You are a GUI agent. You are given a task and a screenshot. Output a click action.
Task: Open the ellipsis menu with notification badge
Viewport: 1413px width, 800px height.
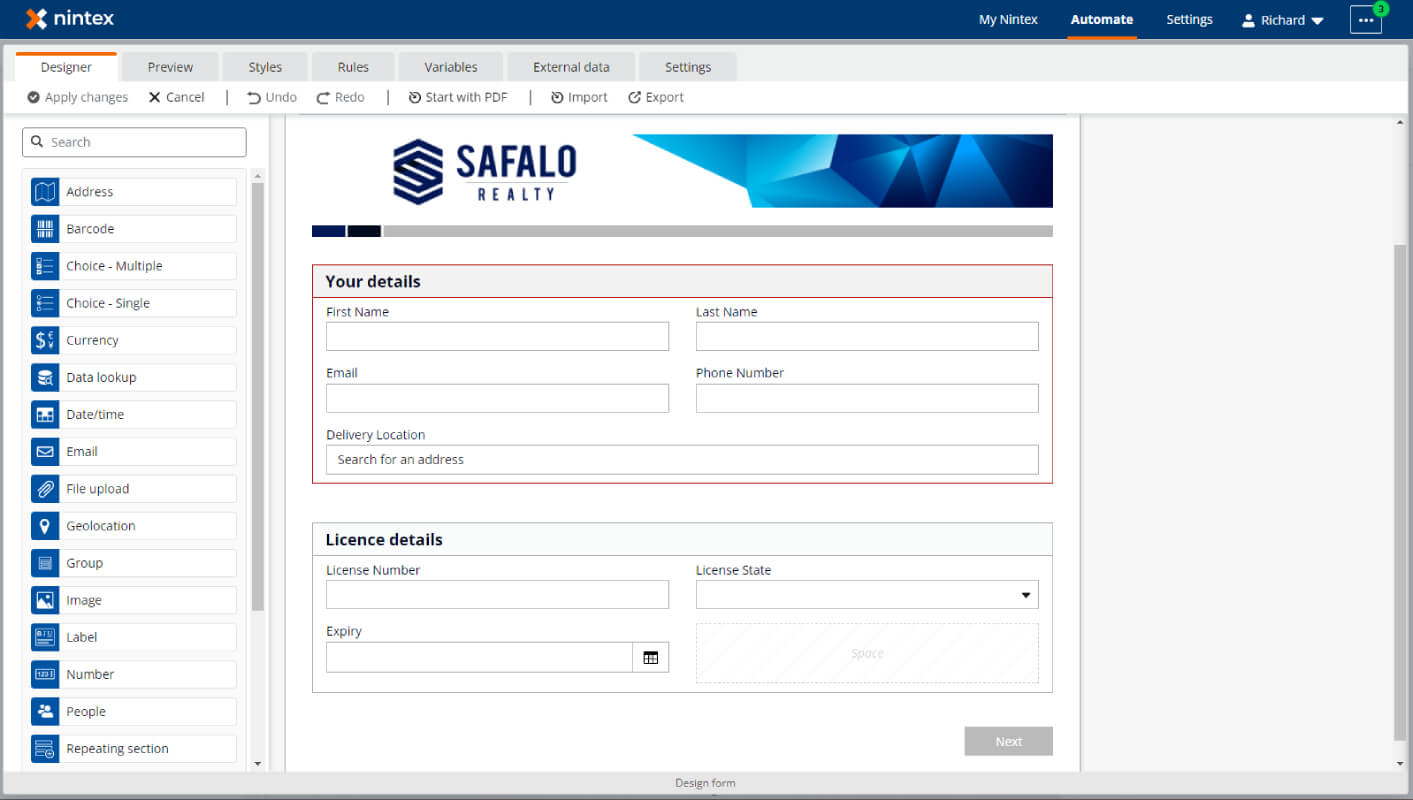pyautogui.click(x=1366, y=20)
